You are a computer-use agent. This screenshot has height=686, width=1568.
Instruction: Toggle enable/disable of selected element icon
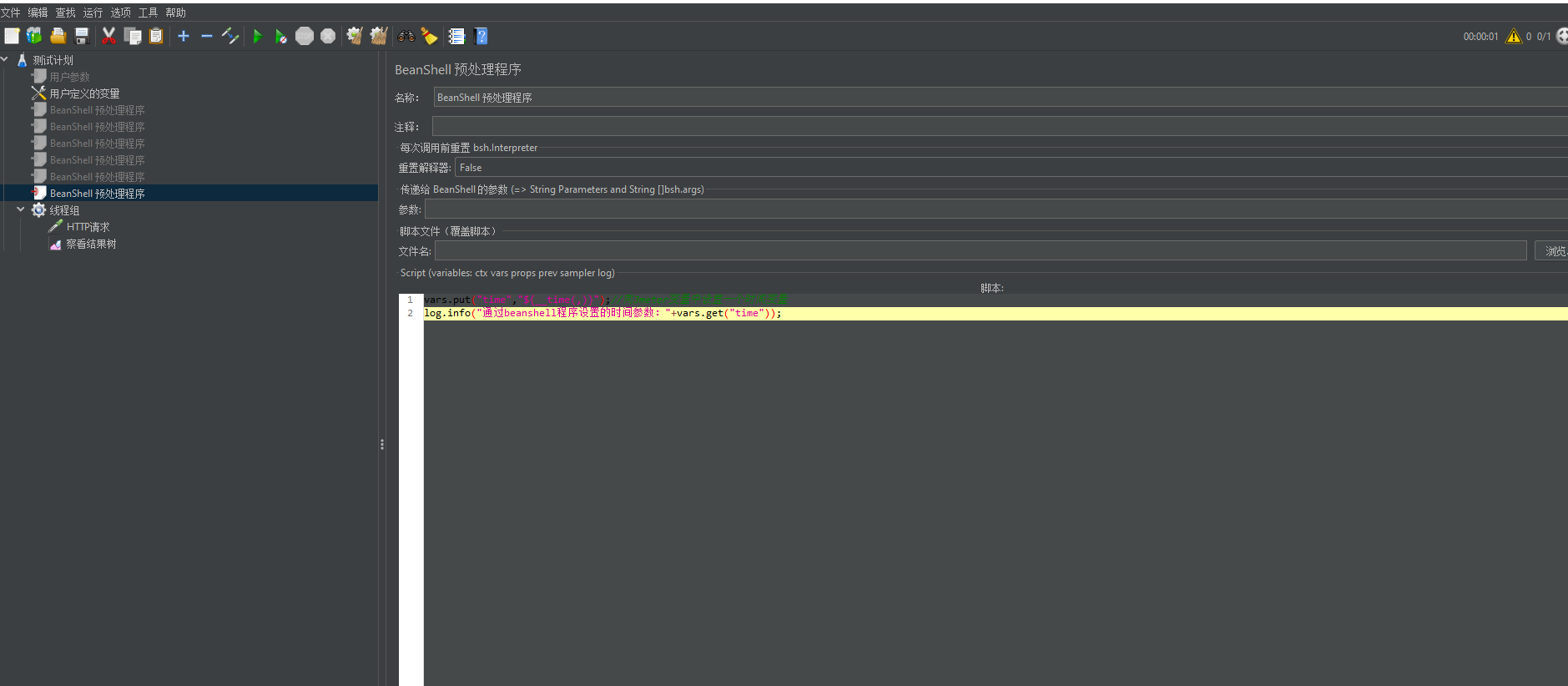coord(230,36)
